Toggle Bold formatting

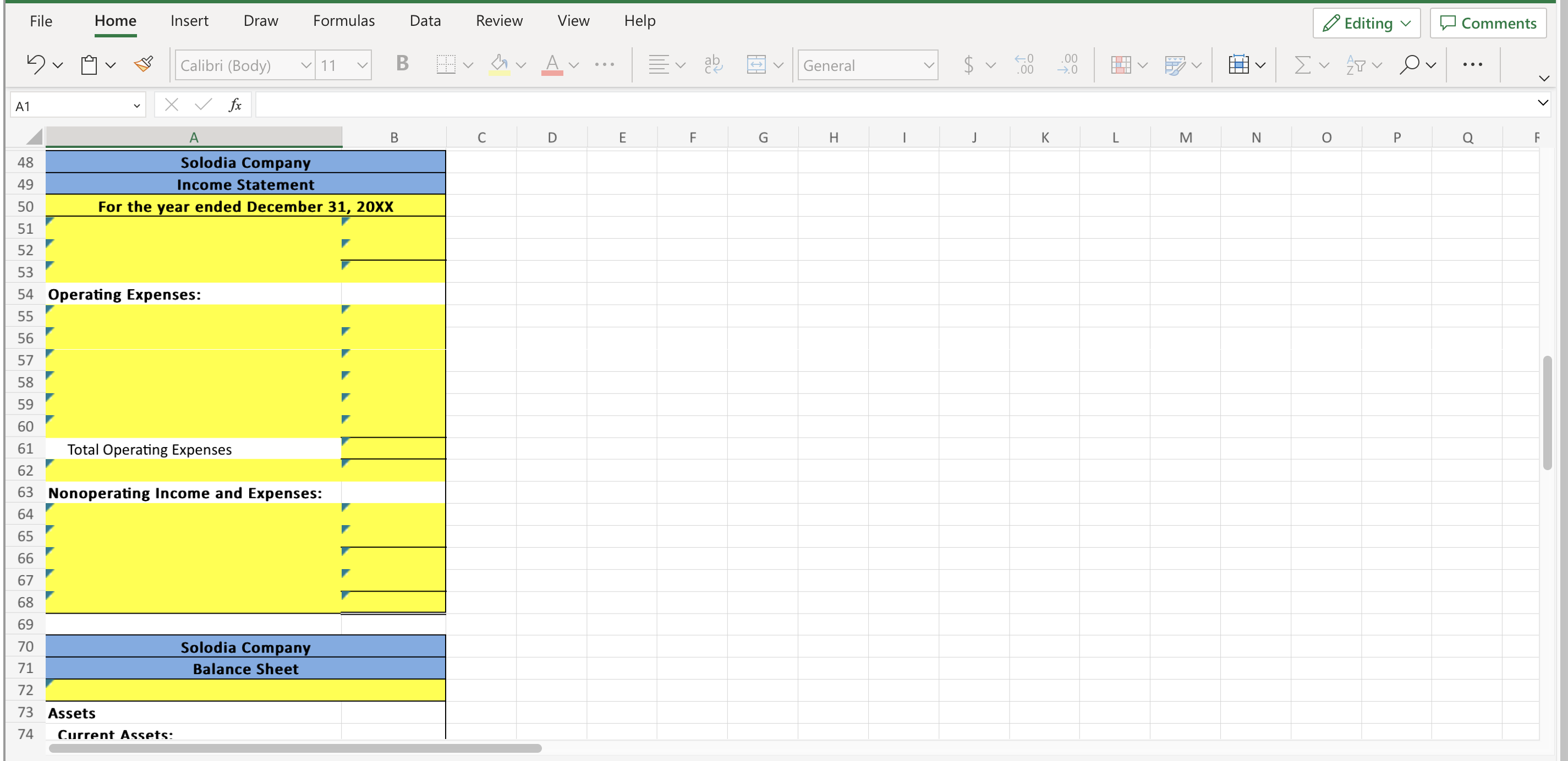tap(402, 64)
